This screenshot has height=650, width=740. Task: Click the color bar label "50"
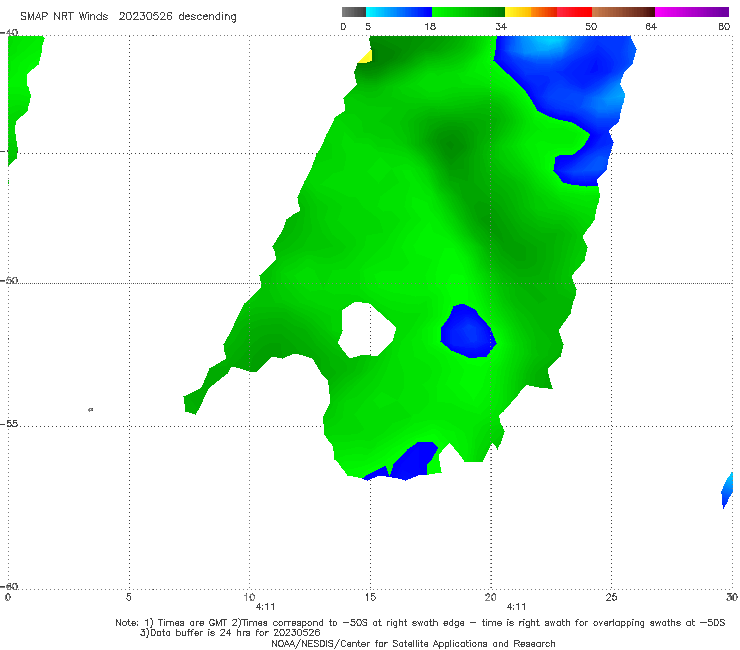591,27
